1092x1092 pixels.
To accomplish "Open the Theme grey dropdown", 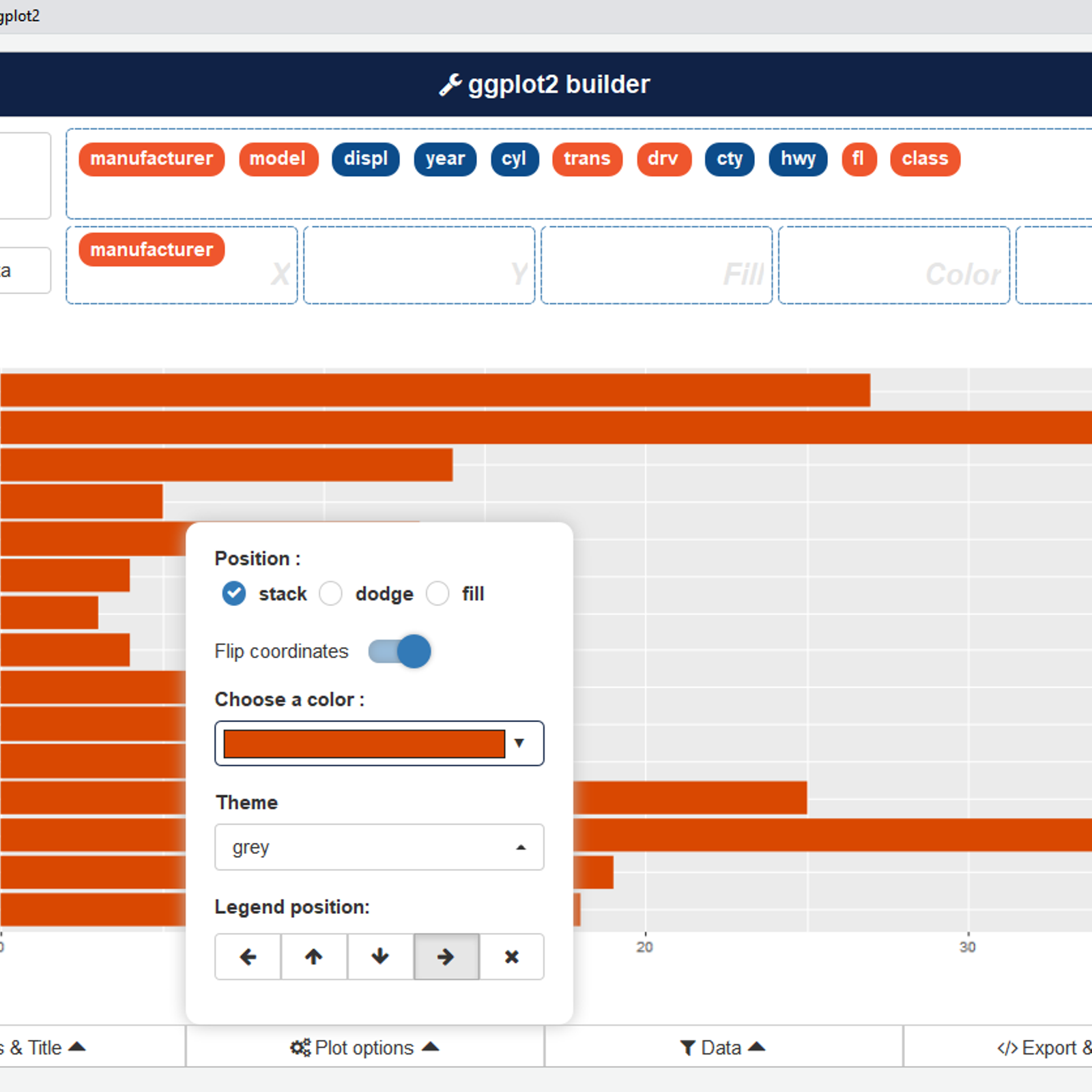I will tap(379, 847).
